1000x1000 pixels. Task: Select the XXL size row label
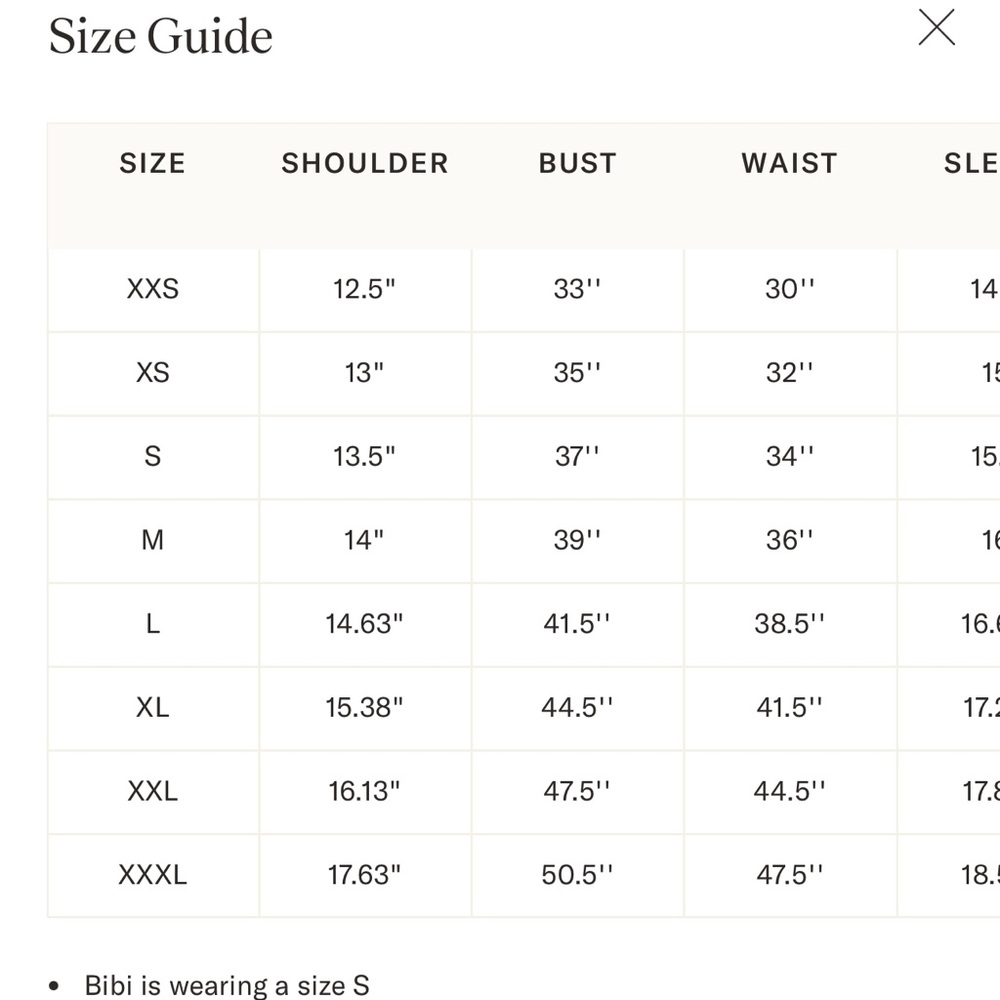pos(153,791)
